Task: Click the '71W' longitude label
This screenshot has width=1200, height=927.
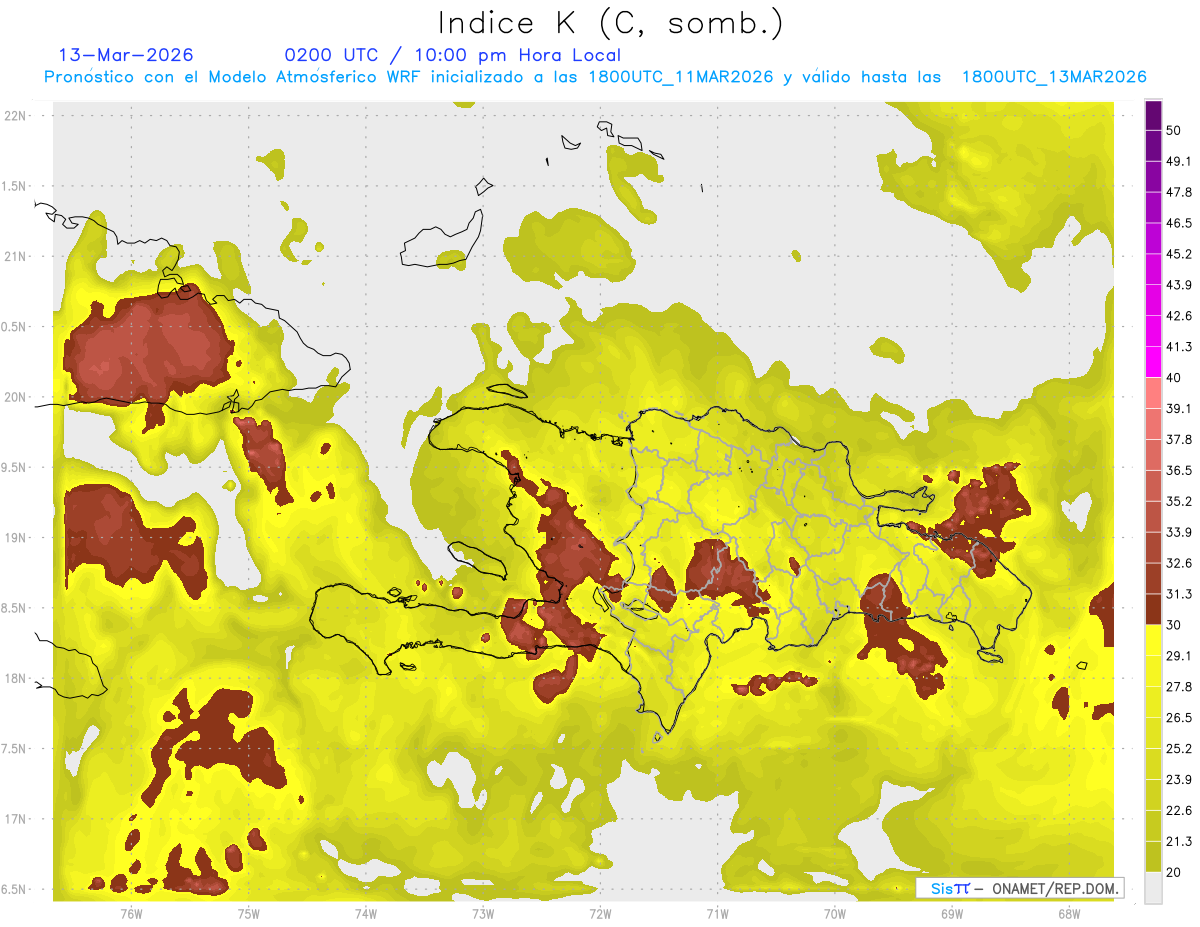Action: click(717, 913)
